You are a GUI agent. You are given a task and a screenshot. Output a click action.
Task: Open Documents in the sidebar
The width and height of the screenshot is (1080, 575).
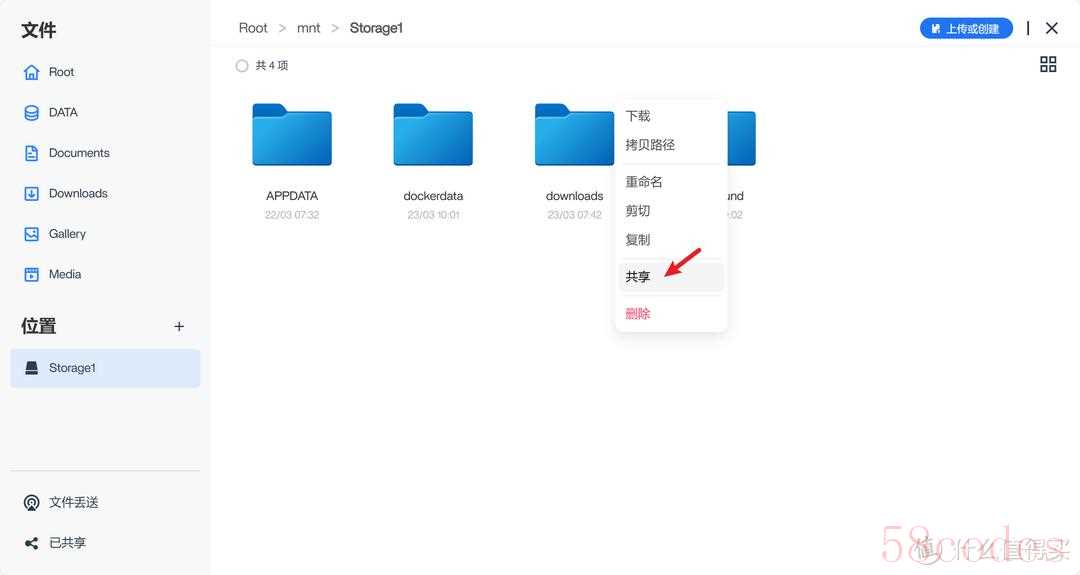[x=79, y=153]
